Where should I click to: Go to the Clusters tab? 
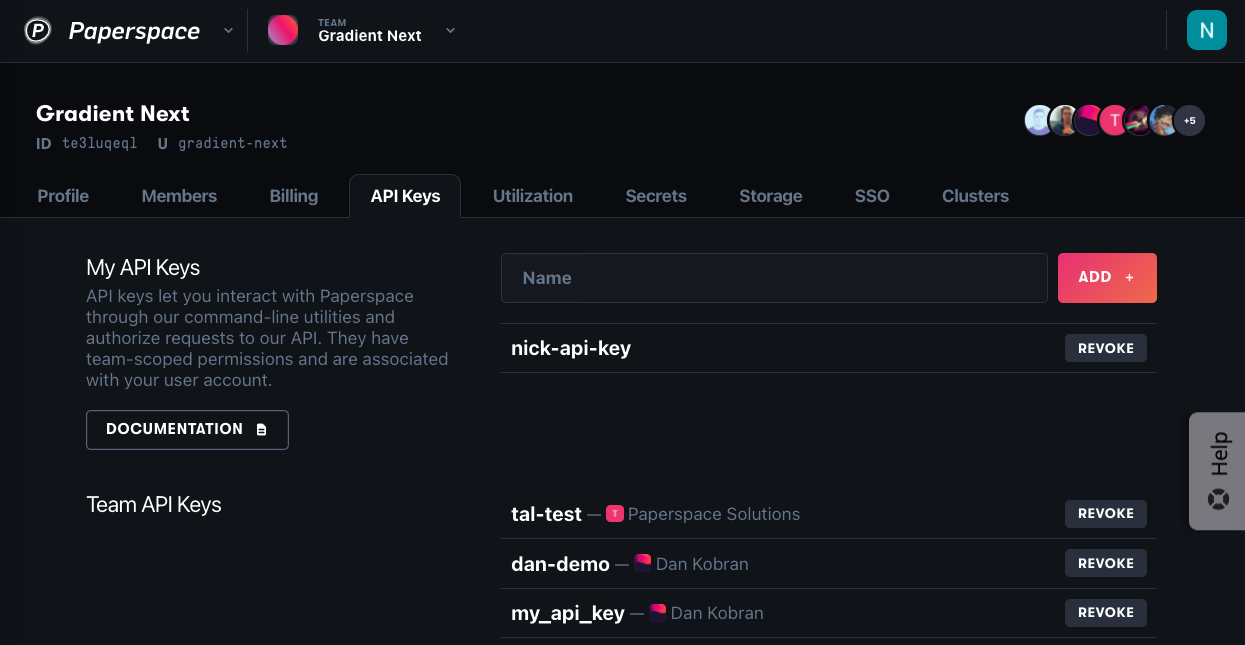coord(975,196)
